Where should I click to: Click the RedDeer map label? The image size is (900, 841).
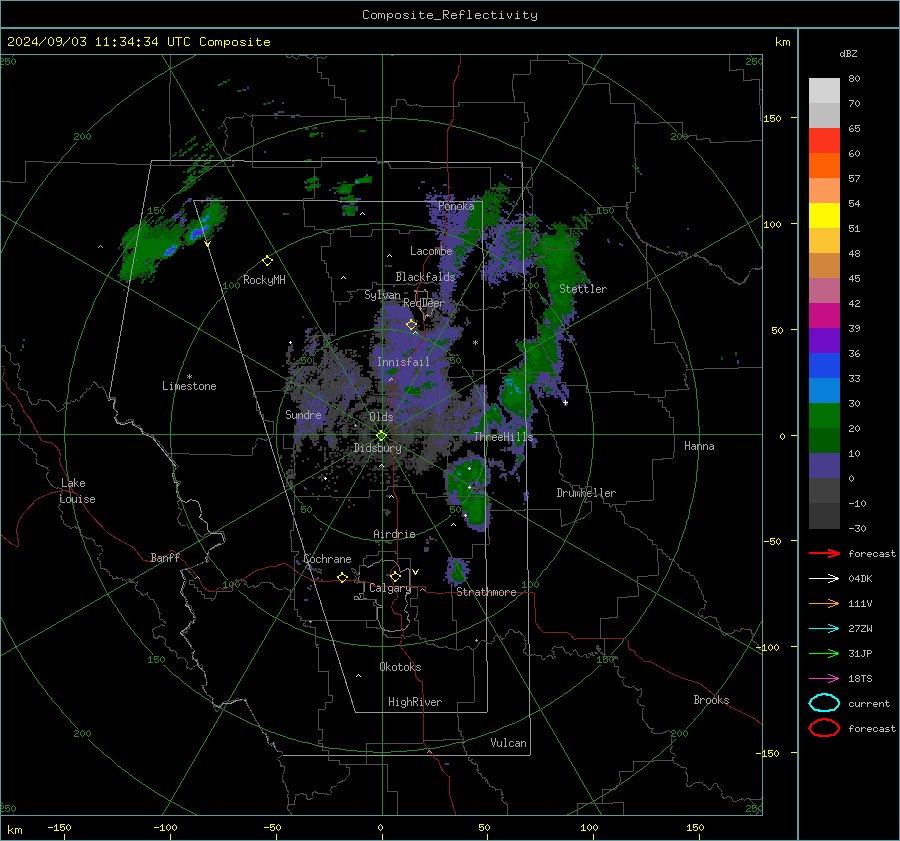pyautogui.click(x=424, y=303)
